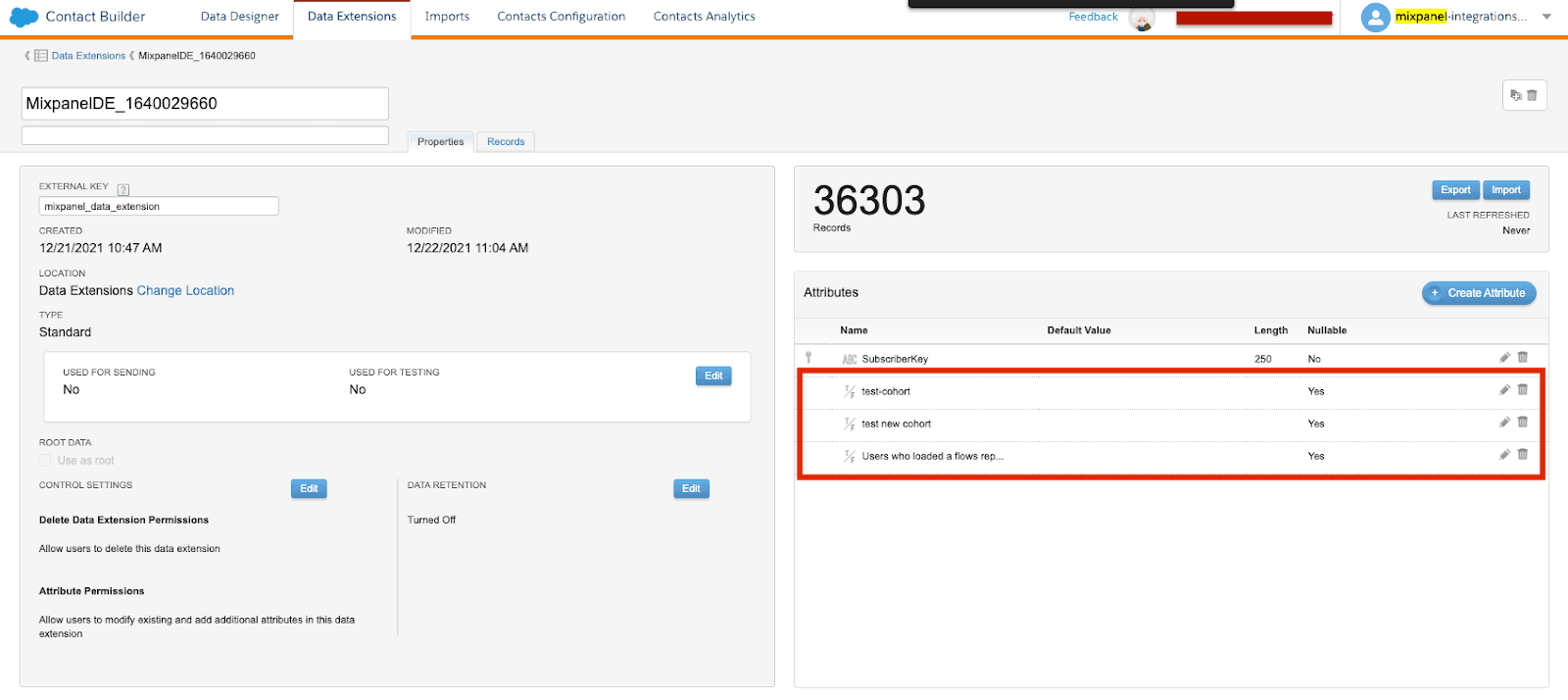This screenshot has height=700, width=1568.
Task: Switch to the Records tab
Action: coord(506,142)
